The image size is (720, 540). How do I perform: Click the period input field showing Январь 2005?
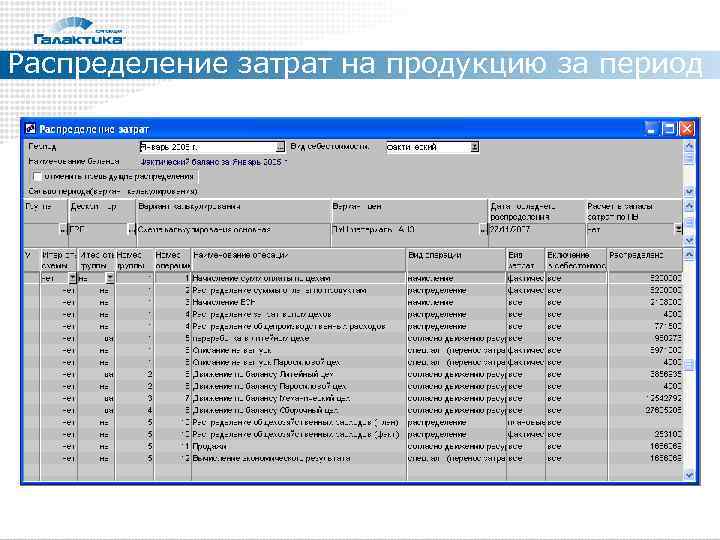point(208,147)
